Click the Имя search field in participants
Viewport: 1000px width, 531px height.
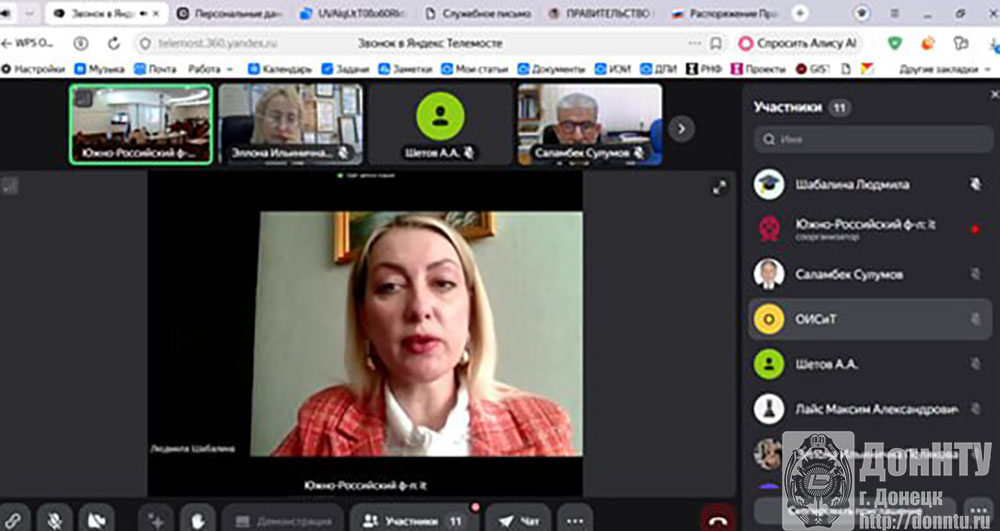(x=873, y=139)
